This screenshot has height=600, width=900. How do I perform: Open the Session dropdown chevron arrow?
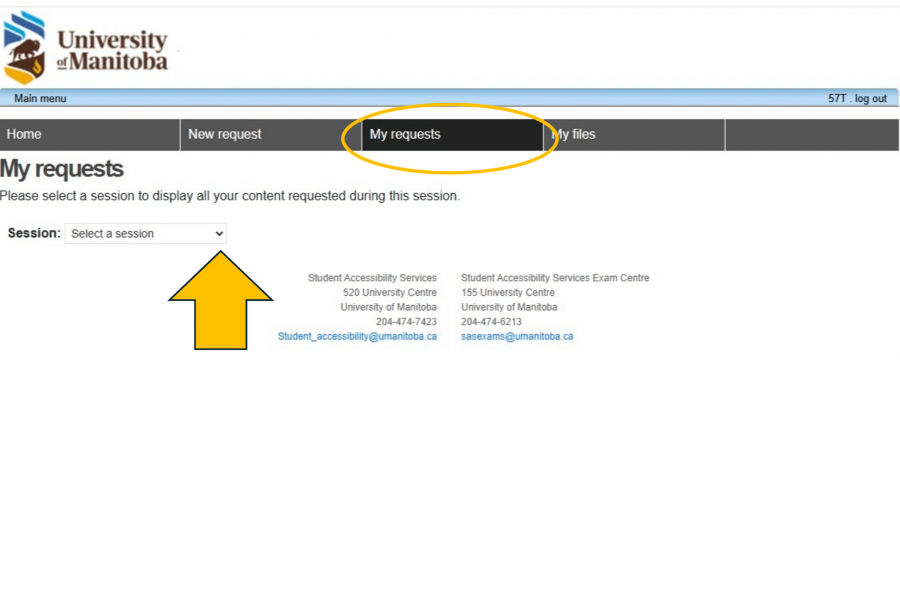[219, 233]
